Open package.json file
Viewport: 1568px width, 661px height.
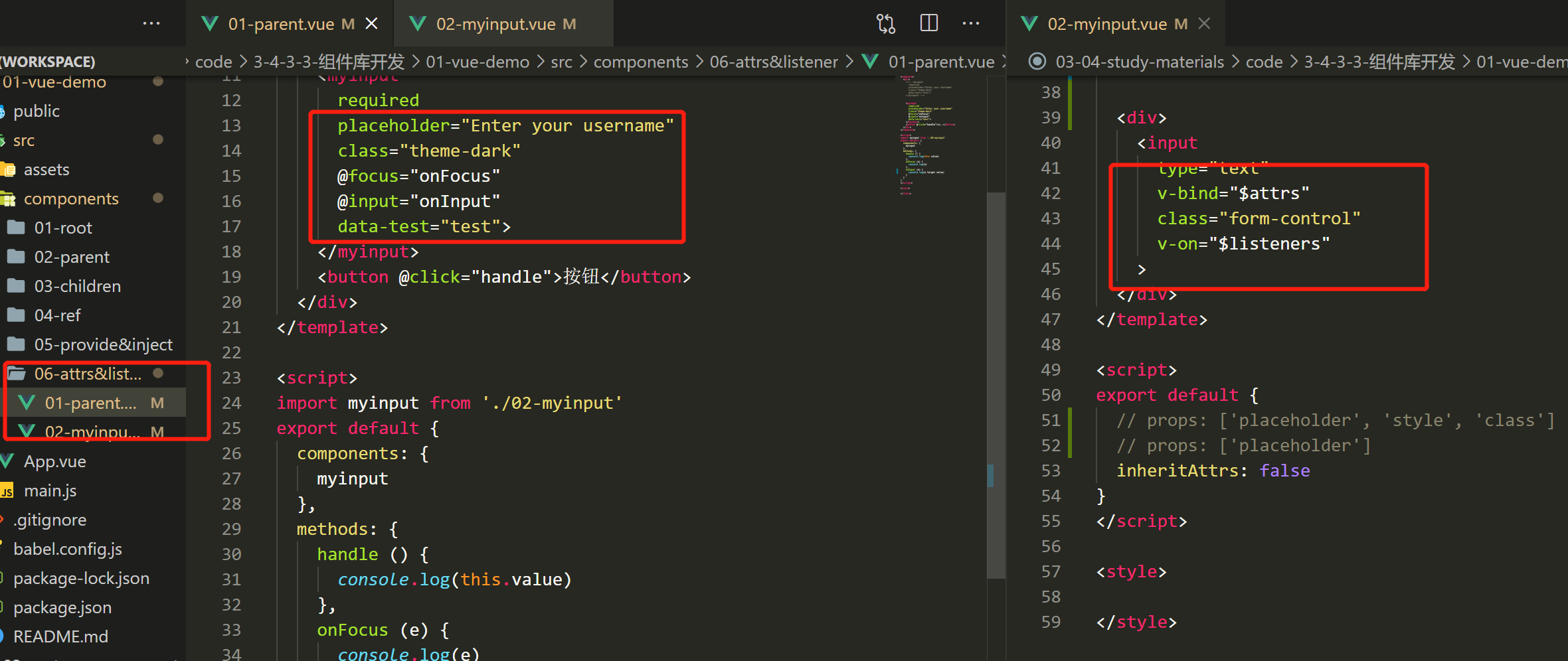(62, 607)
